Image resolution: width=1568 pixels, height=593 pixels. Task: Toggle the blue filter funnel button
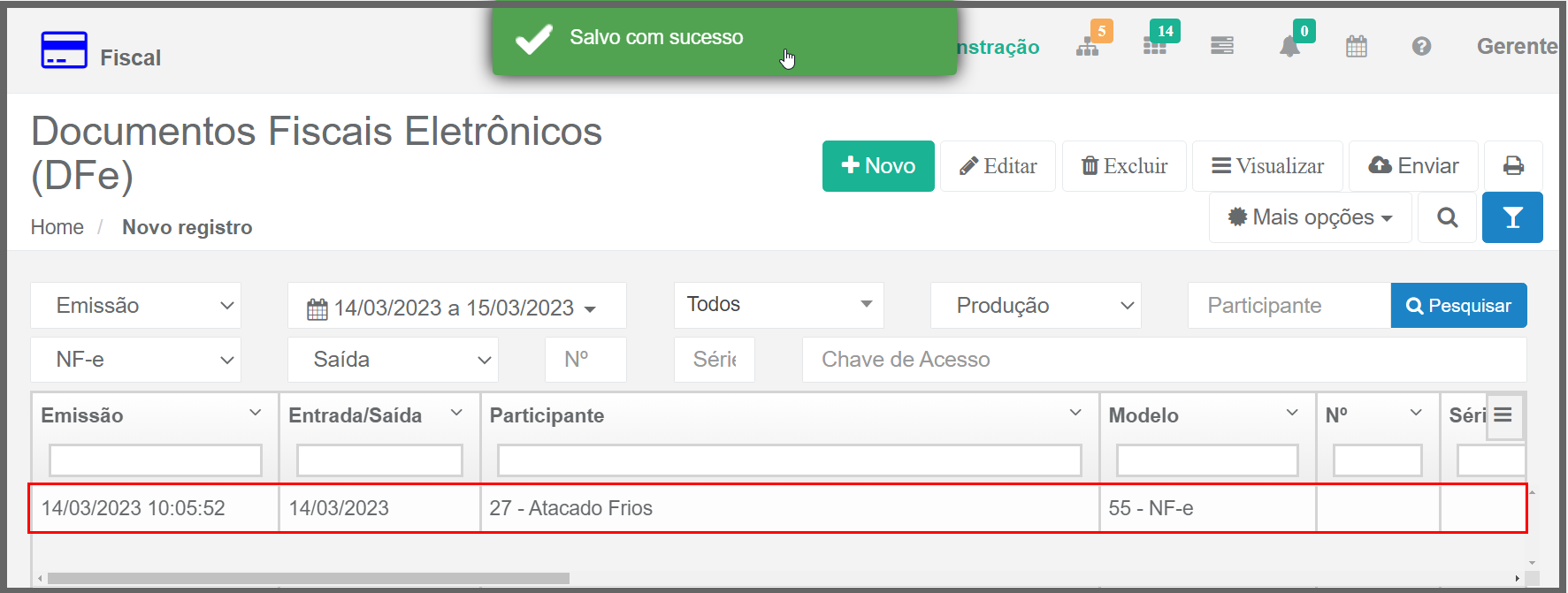click(x=1512, y=217)
